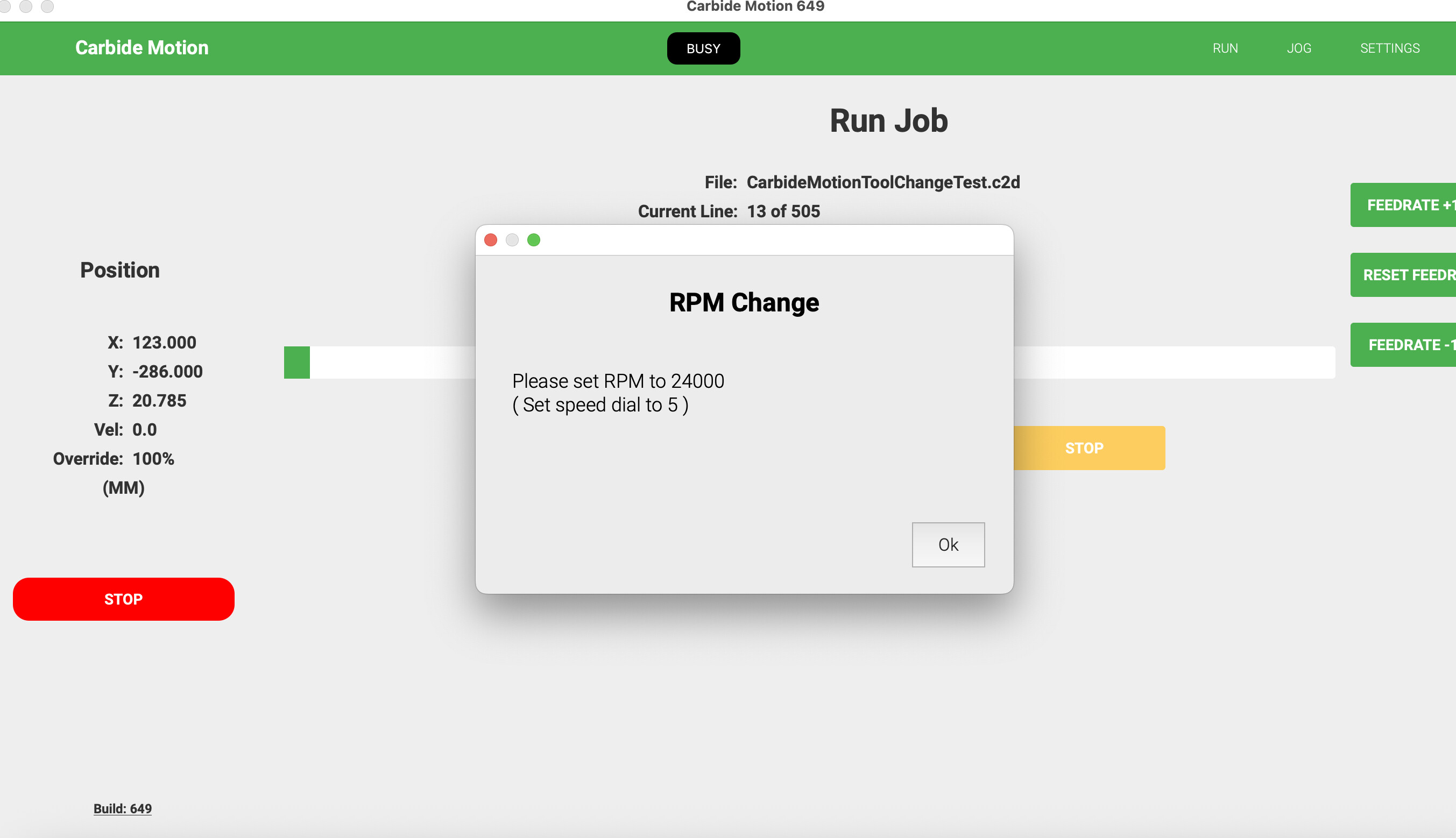This screenshot has width=1456, height=838.
Task: Click the yellow STOP button
Action: pyautogui.click(x=1089, y=448)
